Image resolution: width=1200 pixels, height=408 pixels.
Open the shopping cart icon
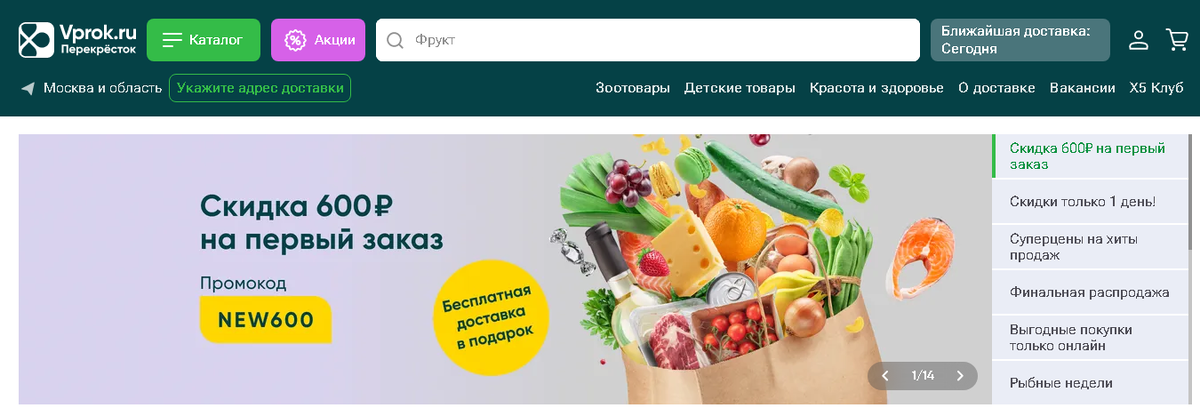(x=1177, y=40)
